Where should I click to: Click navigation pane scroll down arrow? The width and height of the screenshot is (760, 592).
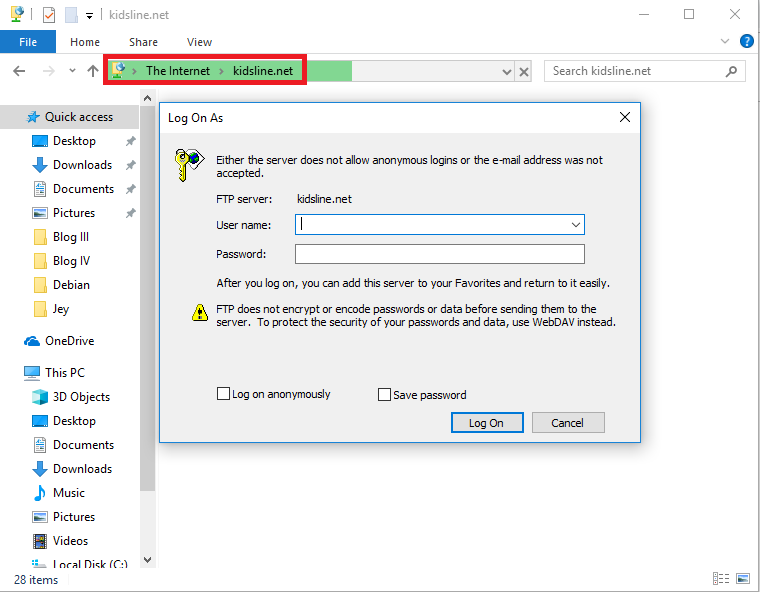pos(148,560)
